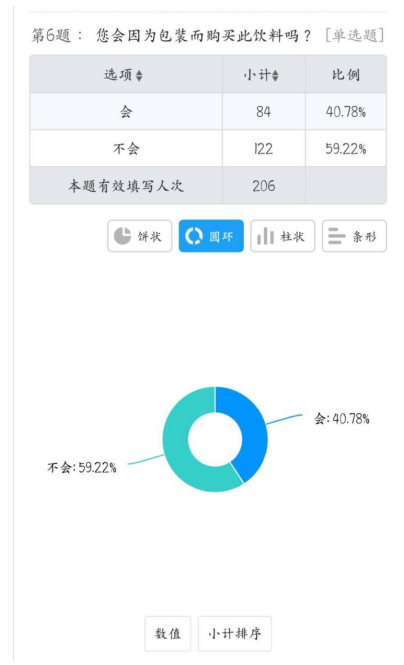Select the 不会 table row
Viewport: 404px width, 665px height.
coord(208,148)
